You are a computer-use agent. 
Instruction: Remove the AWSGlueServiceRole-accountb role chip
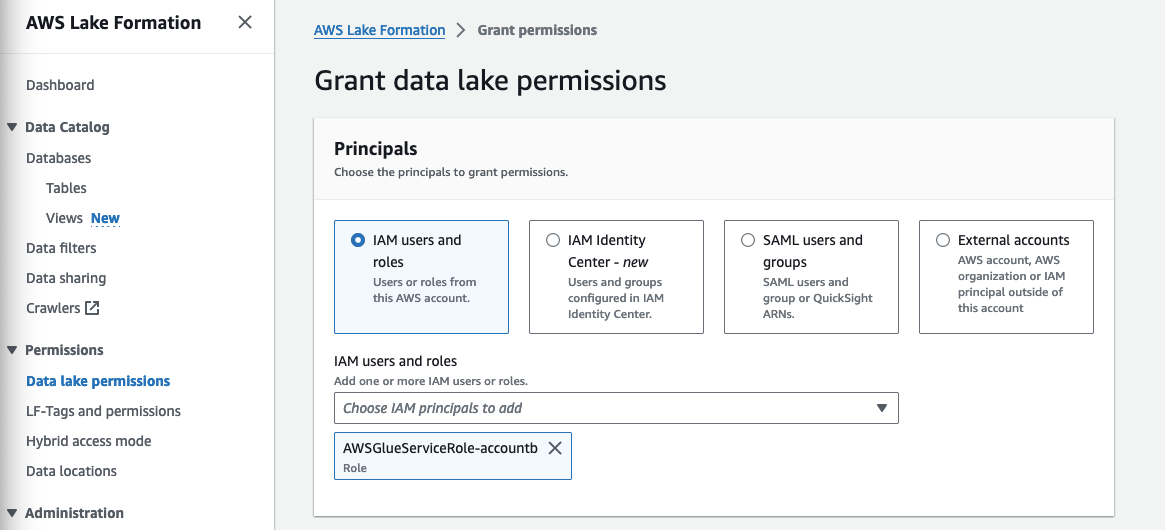tap(555, 448)
